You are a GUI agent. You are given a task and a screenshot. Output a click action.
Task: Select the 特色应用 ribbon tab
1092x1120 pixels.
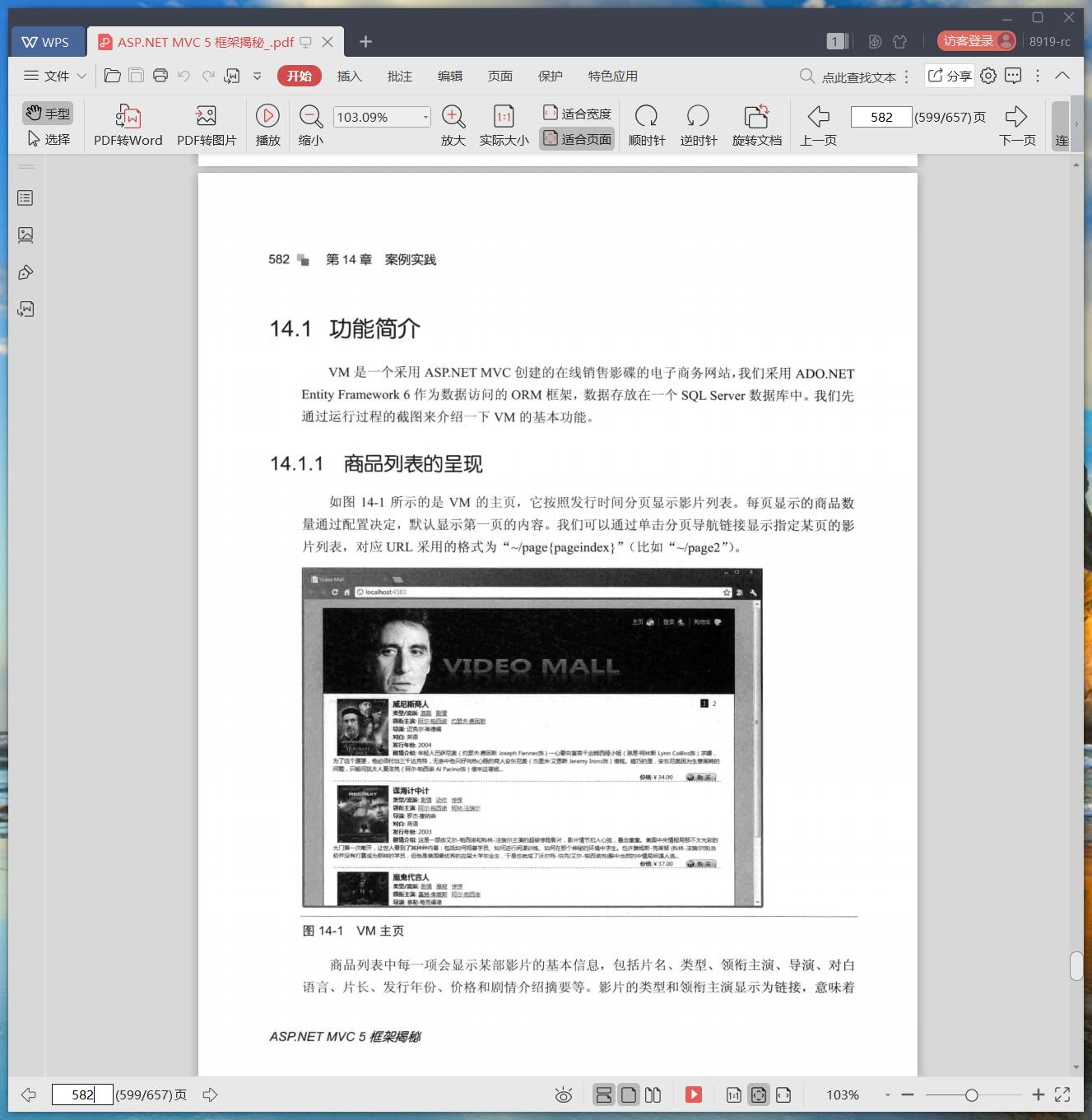[x=612, y=76]
